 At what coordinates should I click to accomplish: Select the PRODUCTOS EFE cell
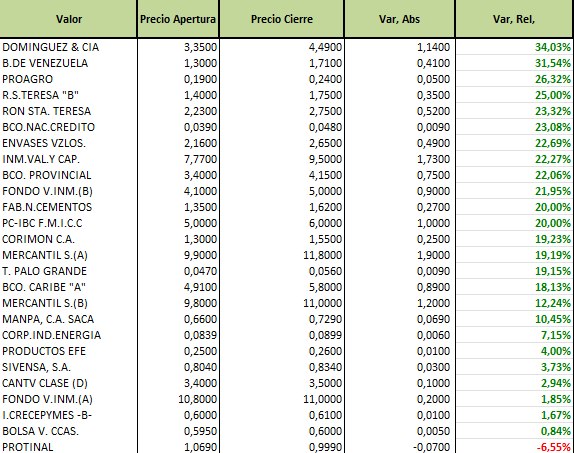pos(68,351)
